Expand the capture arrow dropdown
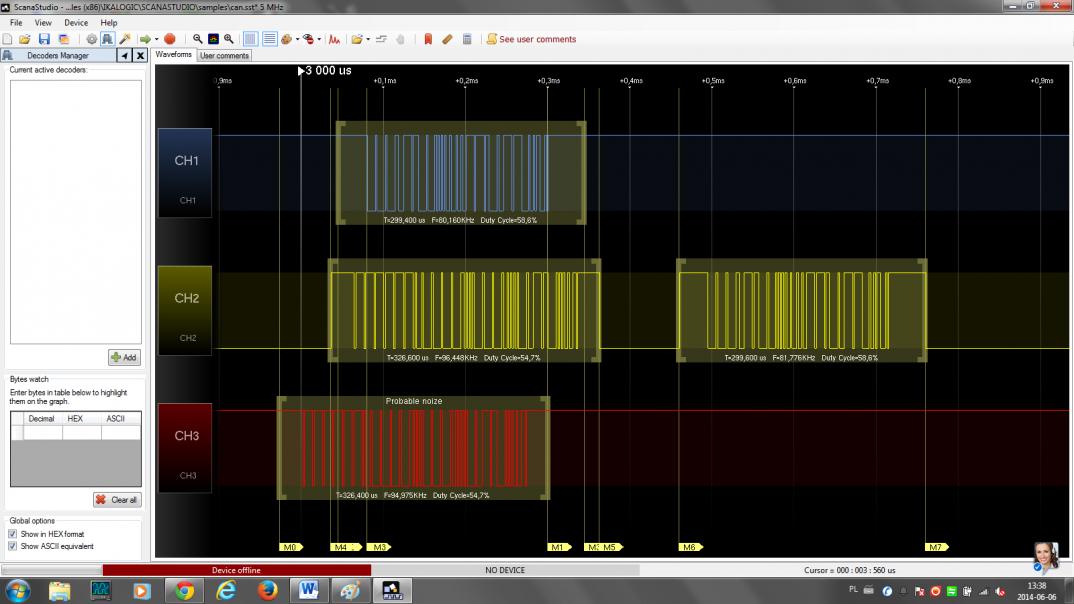The width and height of the screenshot is (1074, 604). click(x=156, y=39)
